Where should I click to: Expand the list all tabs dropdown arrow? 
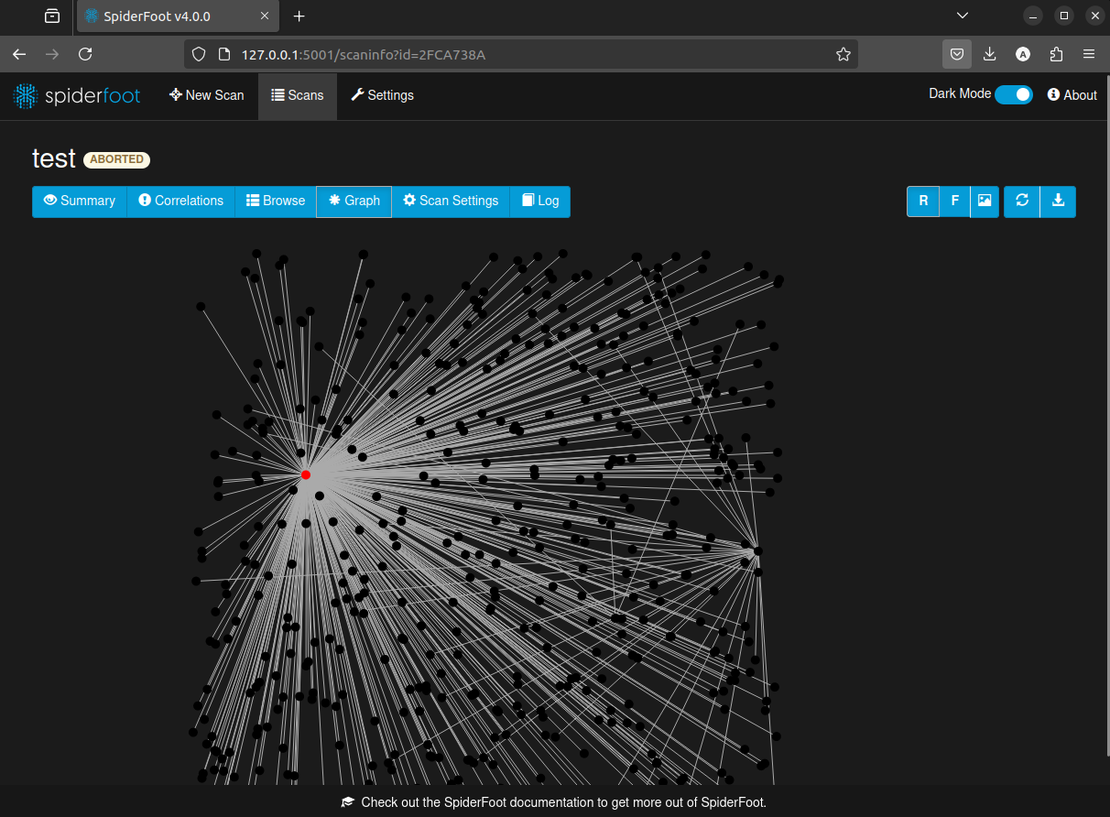[962, 16]
